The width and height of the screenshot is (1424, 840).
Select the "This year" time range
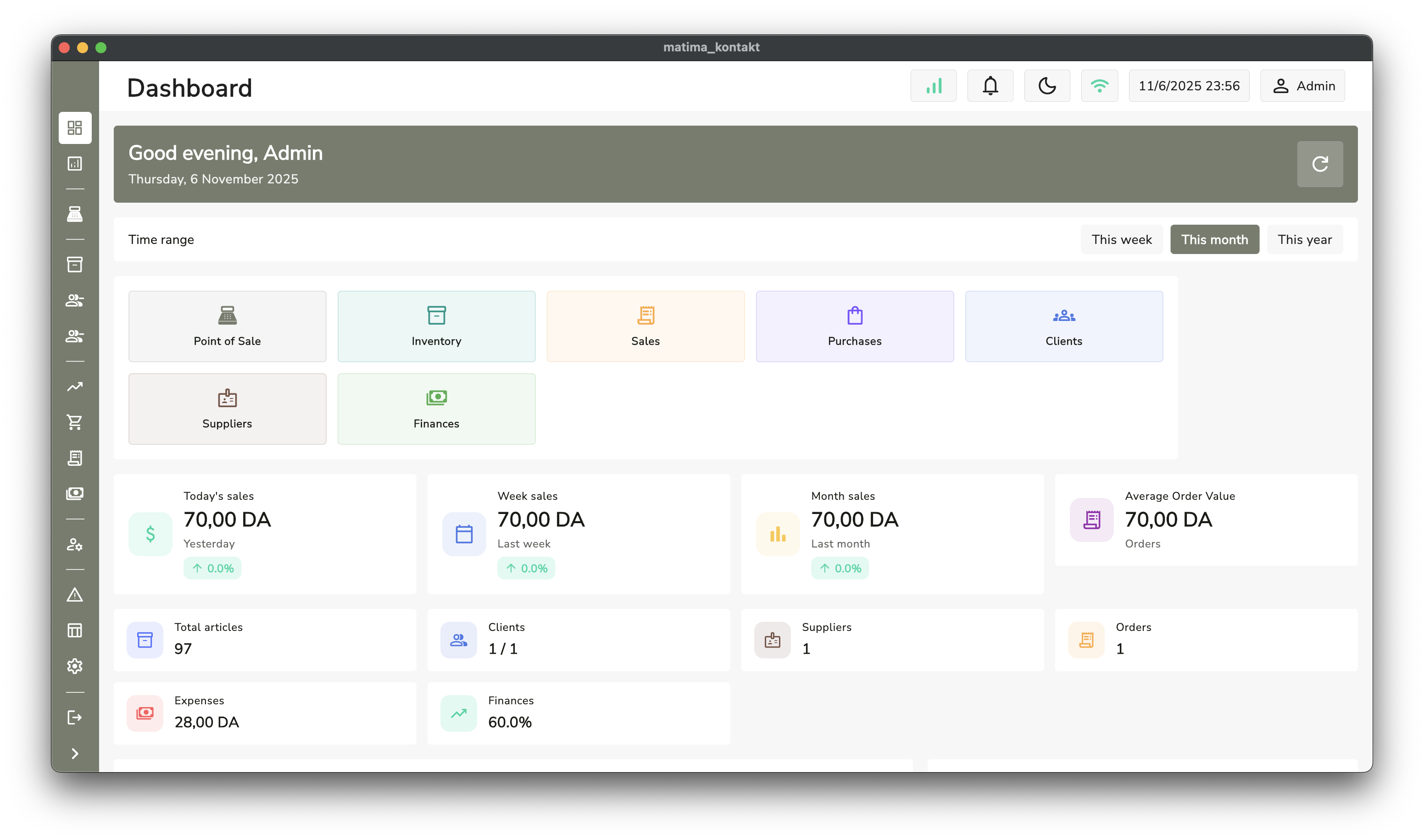(x=1305, y=239)
